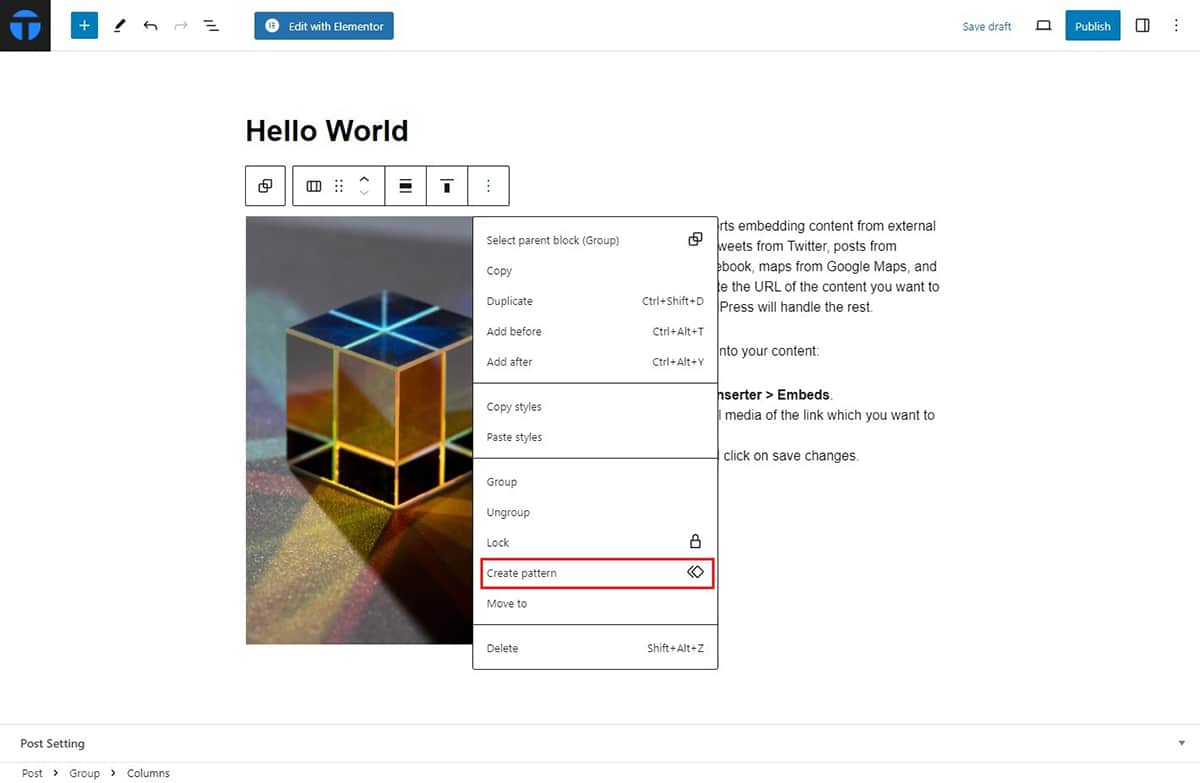Select Add after menu entry

pos(595,362)
